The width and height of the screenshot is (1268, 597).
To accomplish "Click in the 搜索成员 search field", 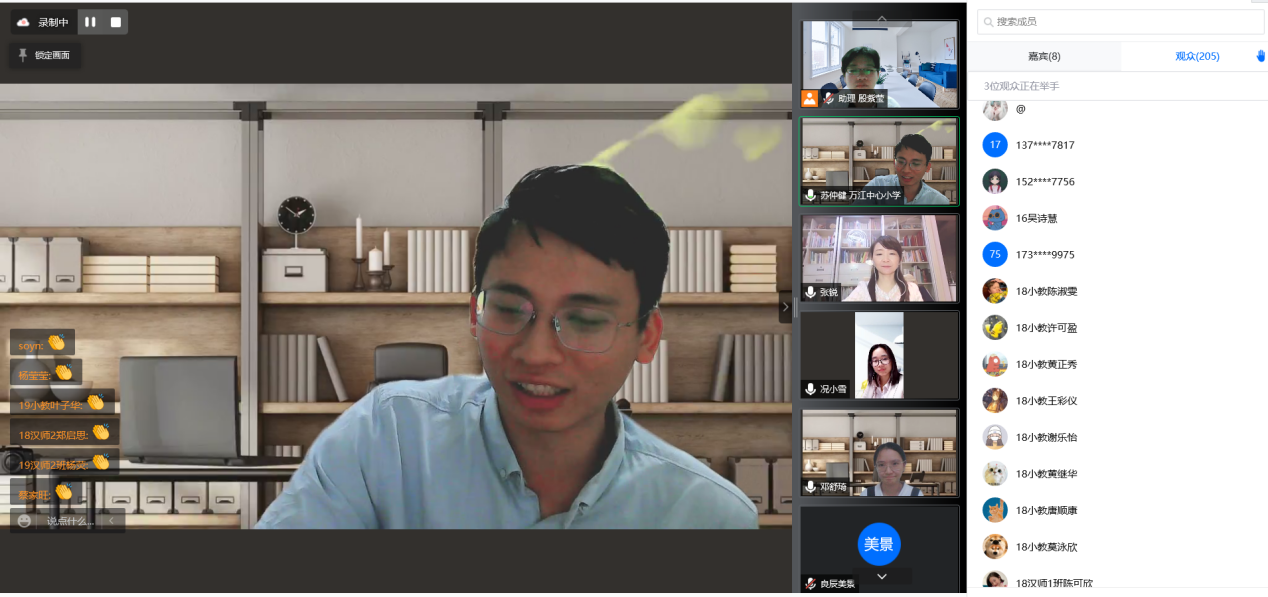I will click(x=1120, y=22).
